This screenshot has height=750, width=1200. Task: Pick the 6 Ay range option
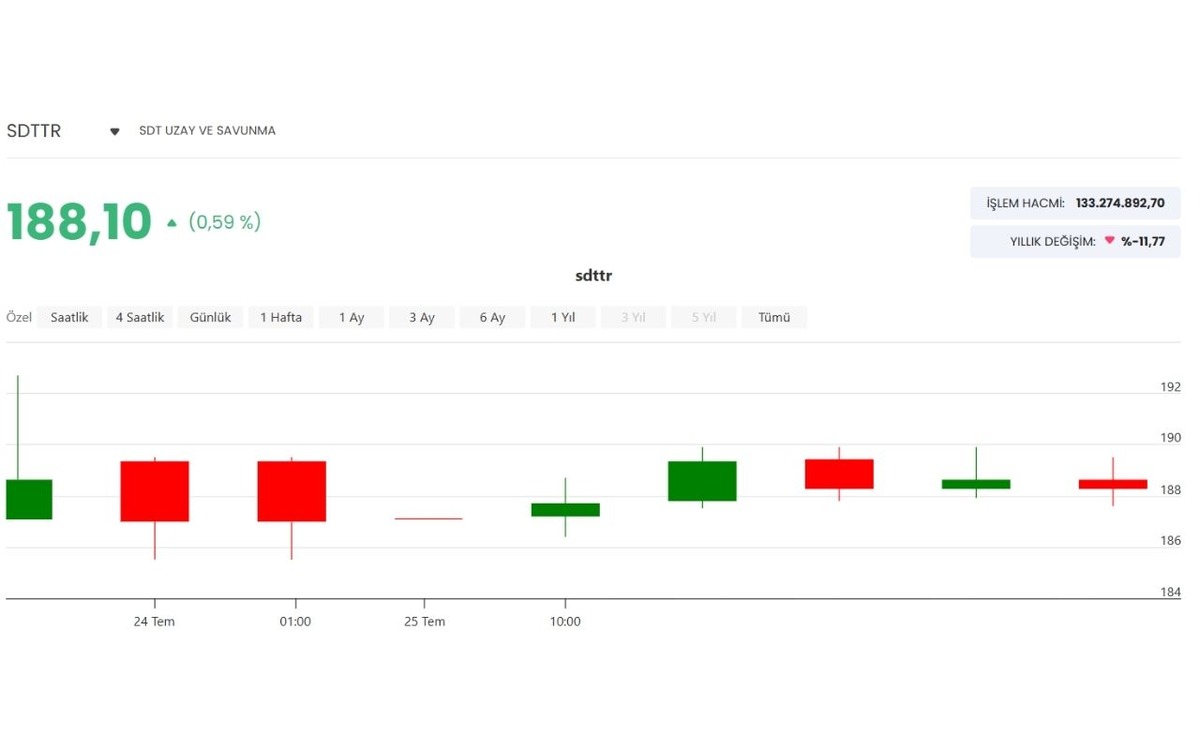(492, 317)
